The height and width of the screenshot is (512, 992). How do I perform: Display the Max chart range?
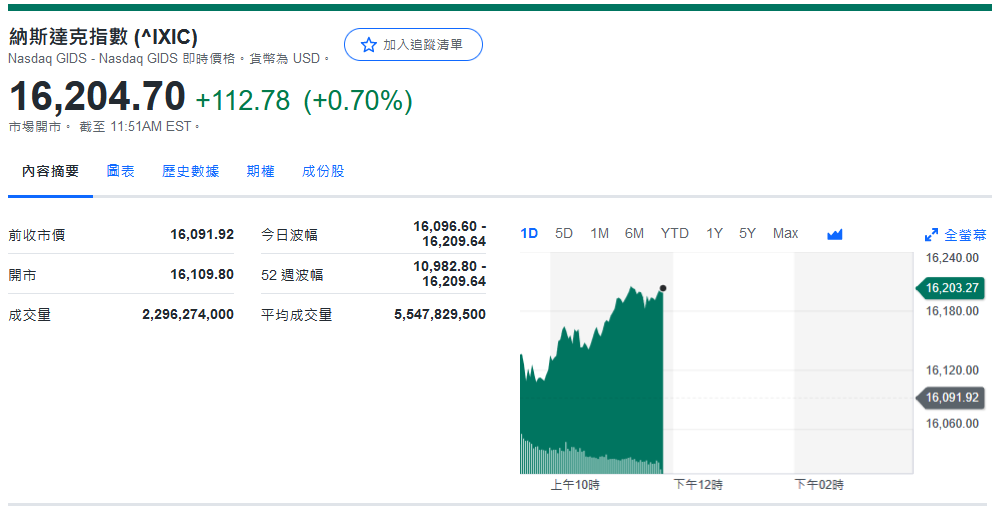[785, 233]
